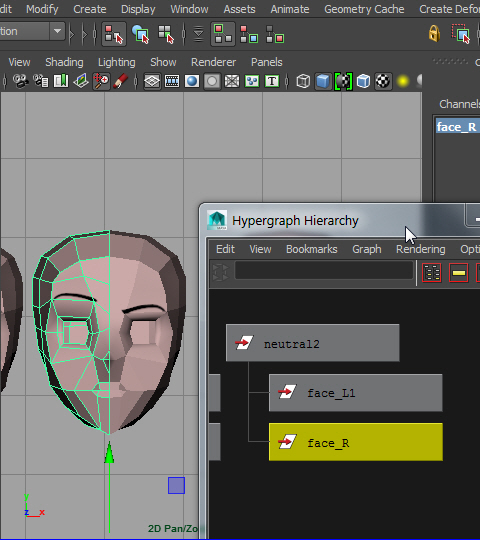
Task: Open Hypergraph Edit menu
Action: point(225,249)
